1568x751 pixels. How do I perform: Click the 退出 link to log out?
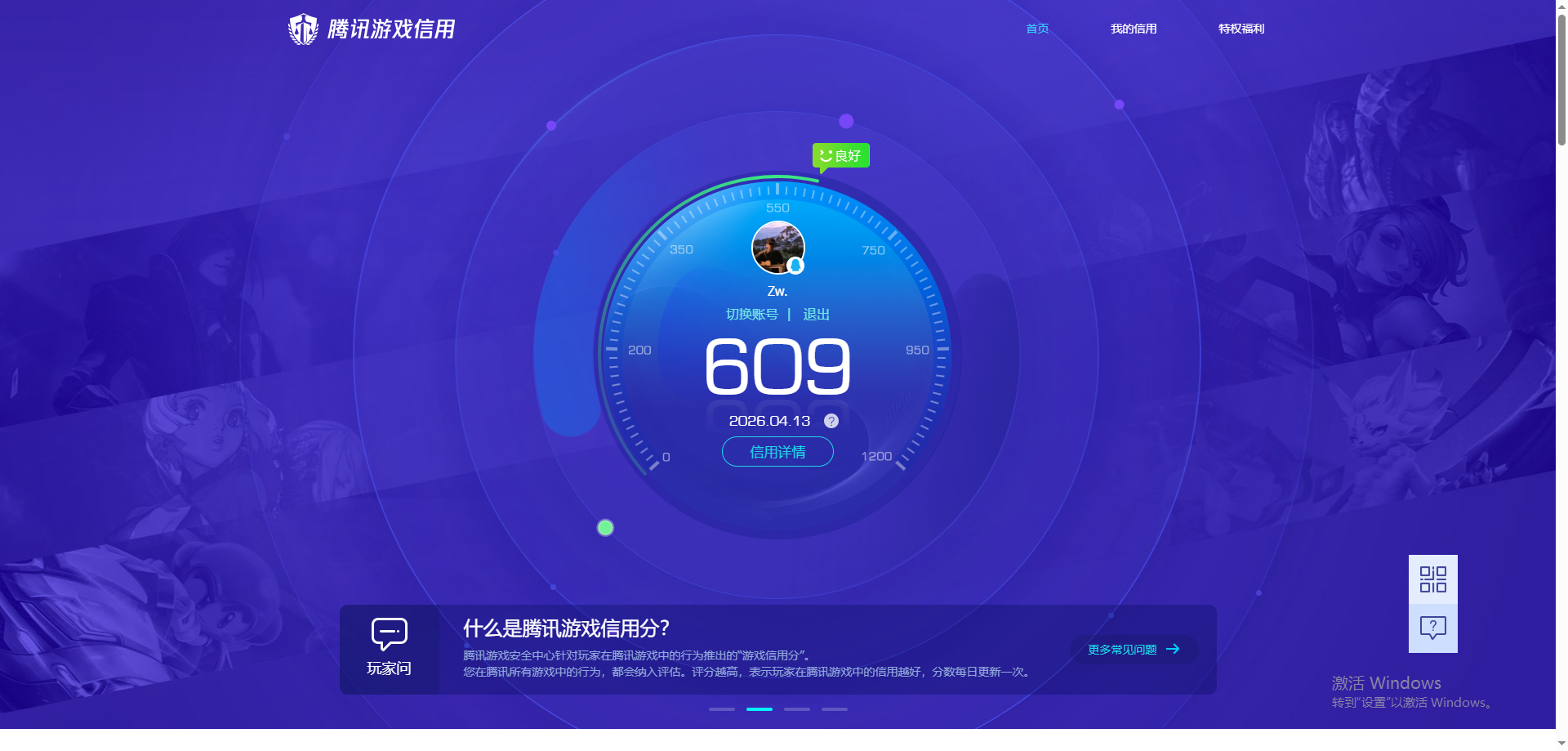(817, 314)
